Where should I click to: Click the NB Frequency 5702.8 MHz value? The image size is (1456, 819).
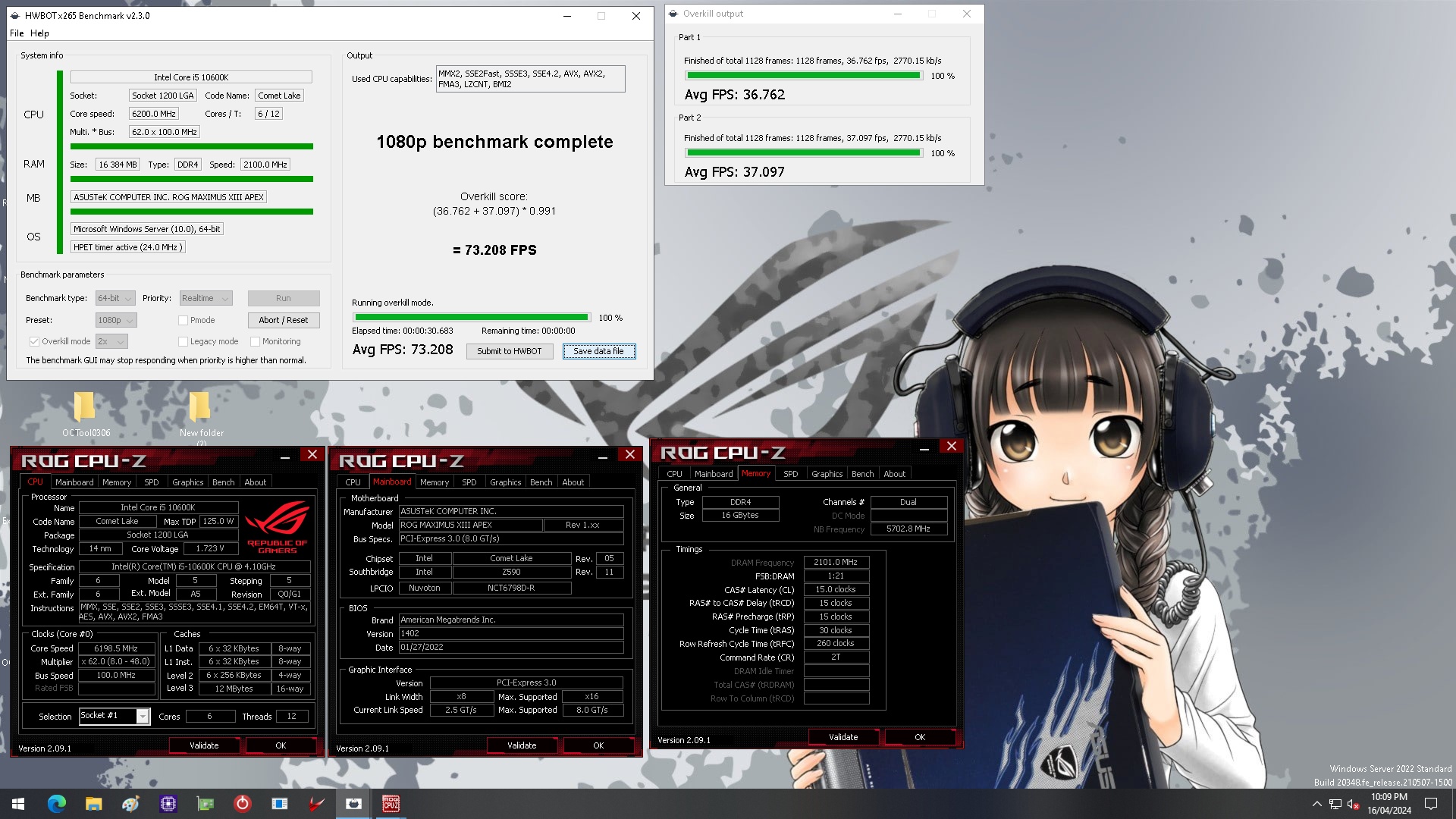point(908,529)
